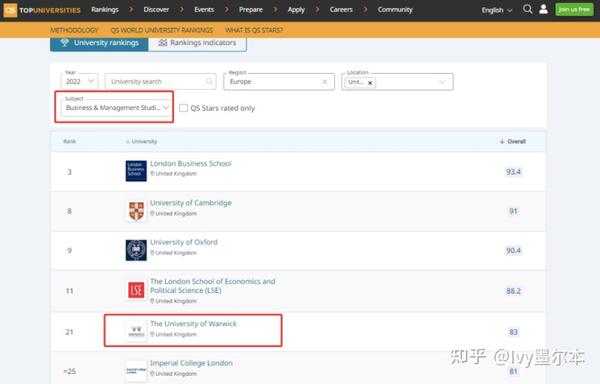Open the Region Europe dropdown
Image resolution: width=600 pixels, height=384 pixels.
pyautogui.click(x=279, y=81)
